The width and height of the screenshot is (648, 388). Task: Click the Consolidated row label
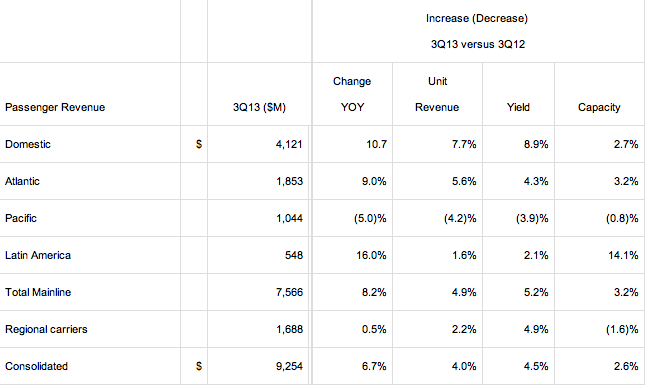click(x=36, y=366)
